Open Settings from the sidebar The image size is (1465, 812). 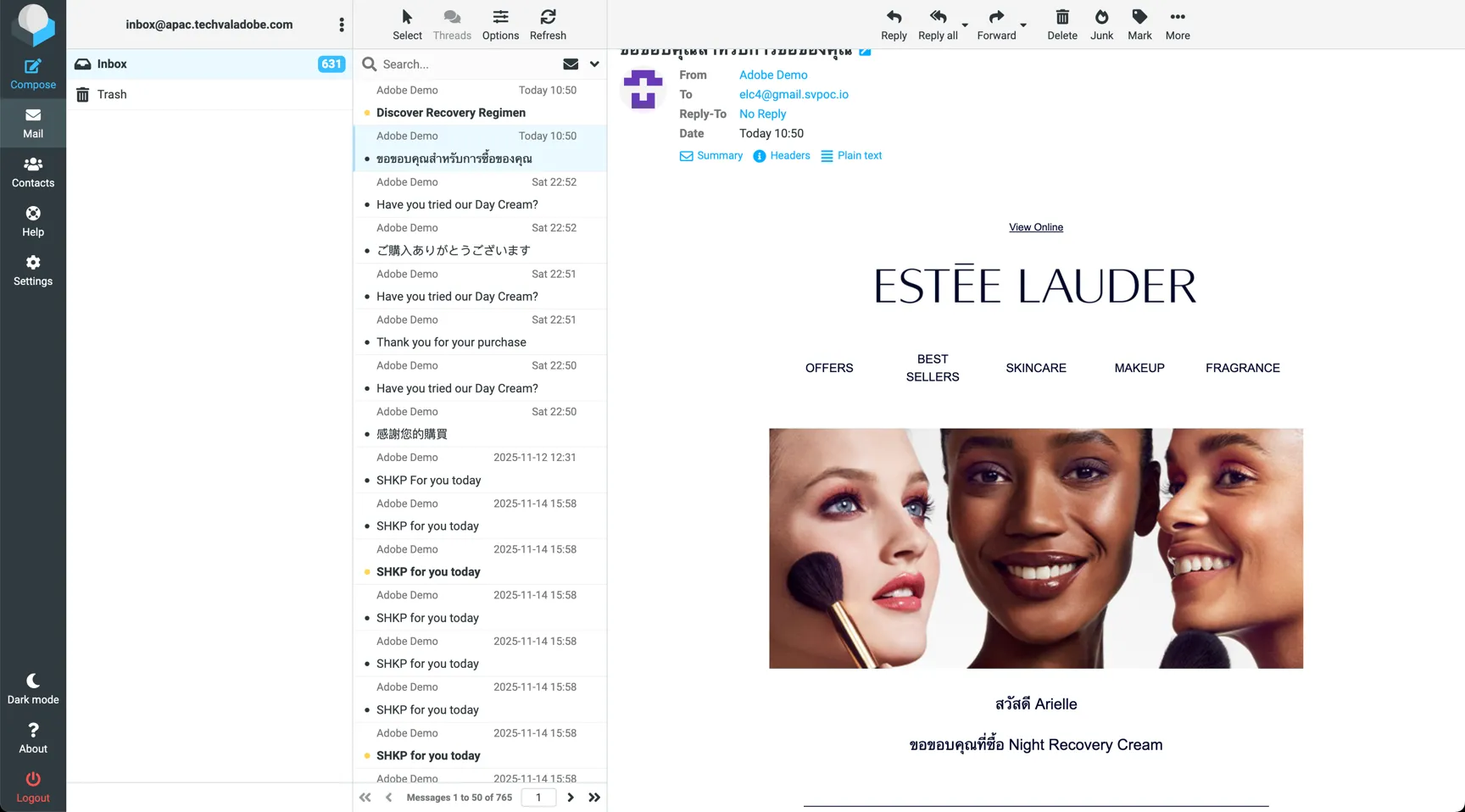click(33, 270)
